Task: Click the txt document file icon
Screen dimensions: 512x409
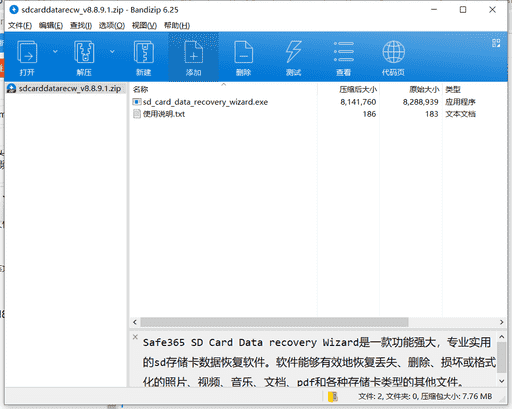Action: coord(137,114)
